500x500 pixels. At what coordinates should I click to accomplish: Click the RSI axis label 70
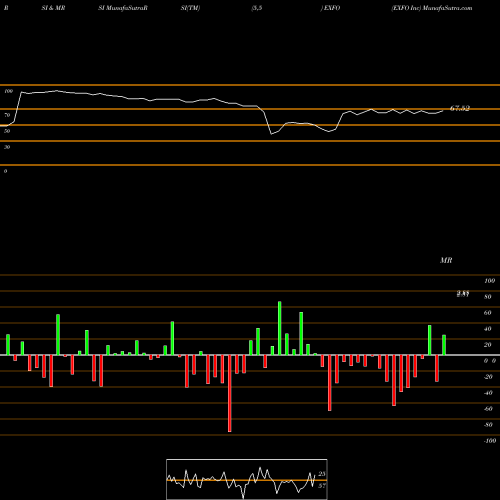point(7,115)
